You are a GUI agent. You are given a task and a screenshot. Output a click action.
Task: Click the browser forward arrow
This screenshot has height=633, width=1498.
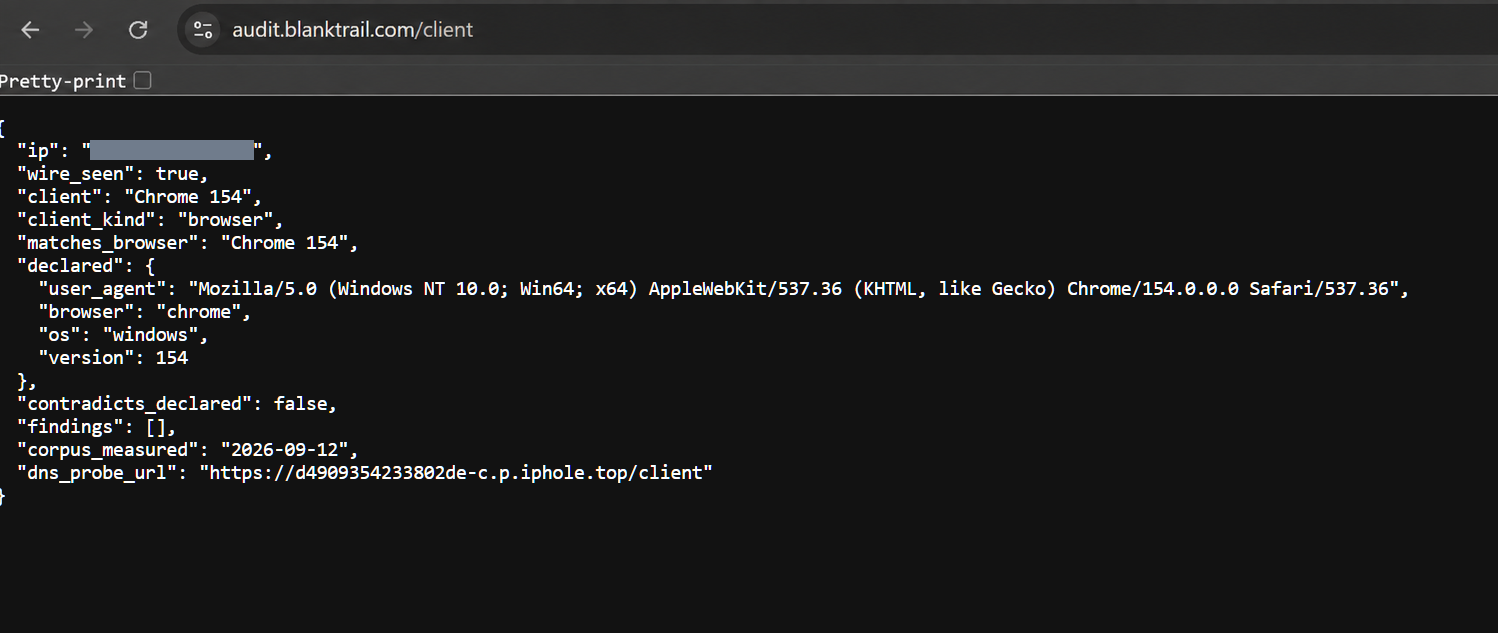coord(84,30)
